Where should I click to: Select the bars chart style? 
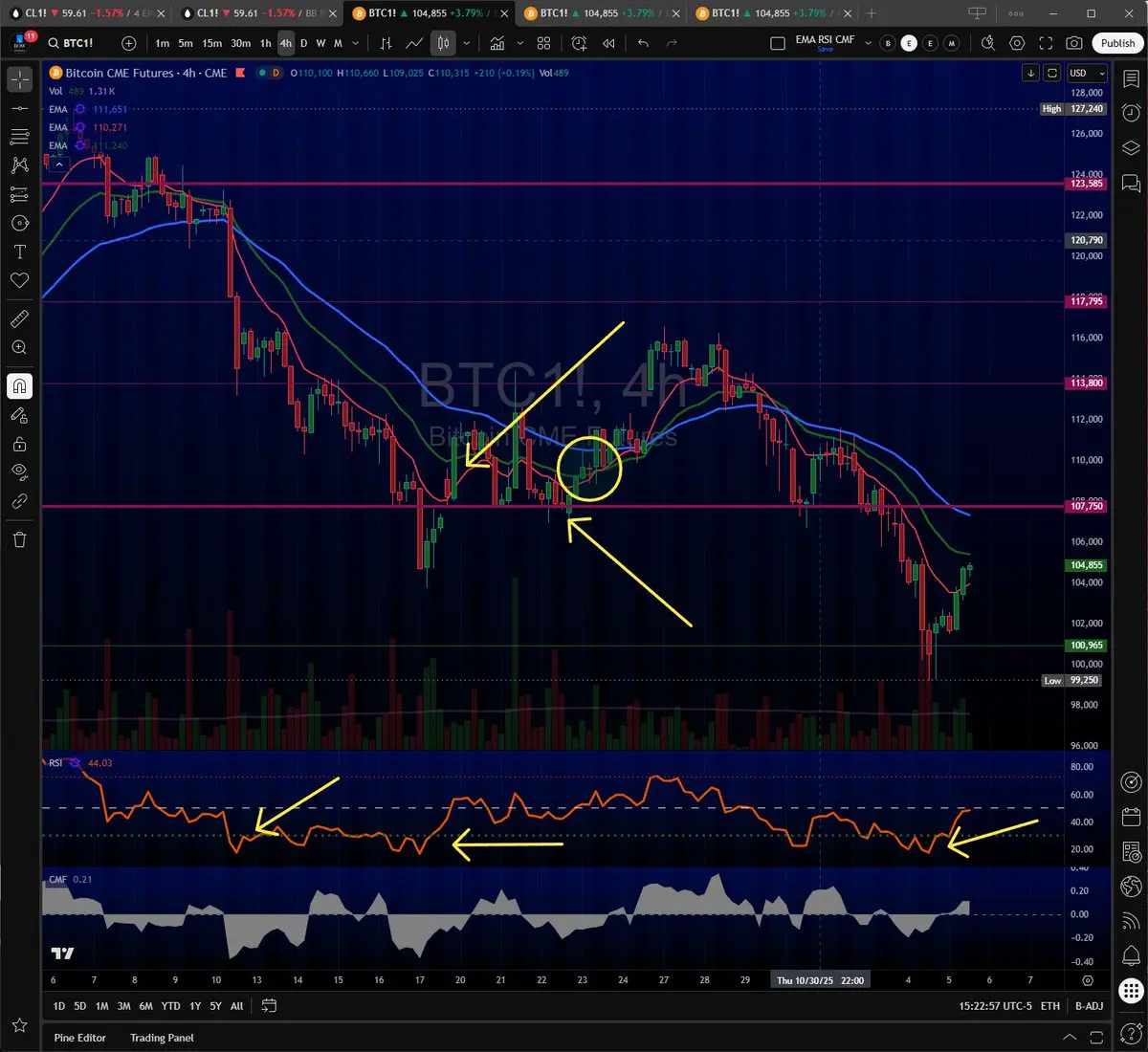pyautogui.click(x=386, y=43)
